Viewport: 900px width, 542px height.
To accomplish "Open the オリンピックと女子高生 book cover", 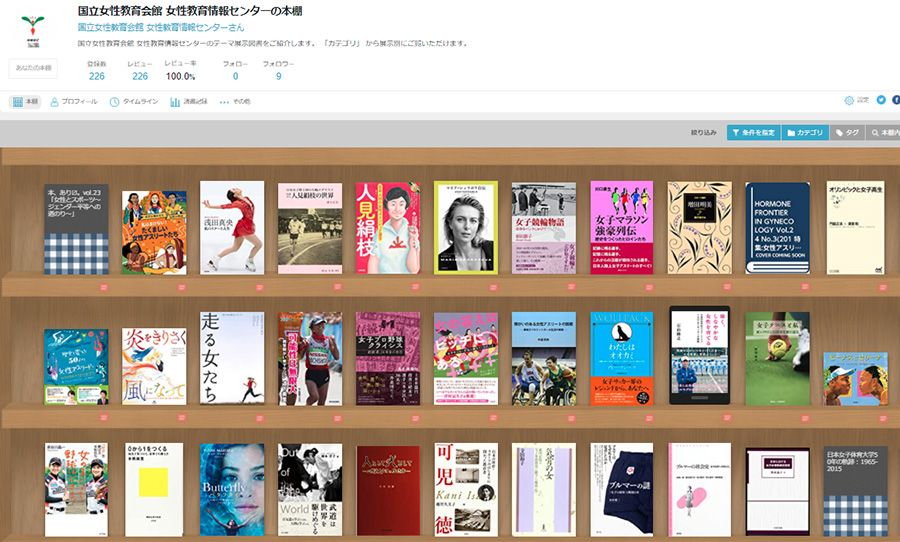I will point(855,227).
